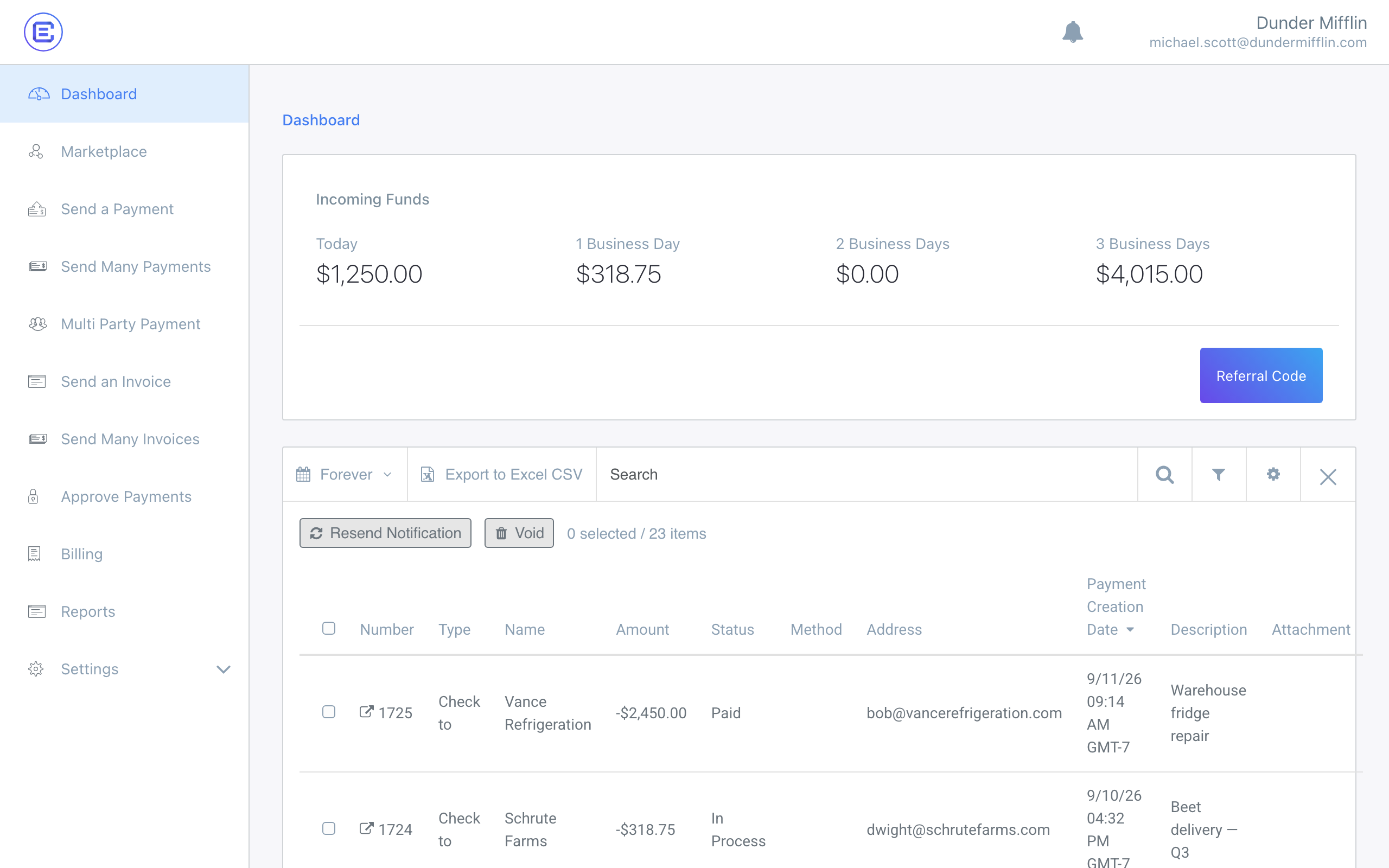Screen dimensions: 1389x868
Task: Click the Referral Code button
Action: pos(1261,375)
